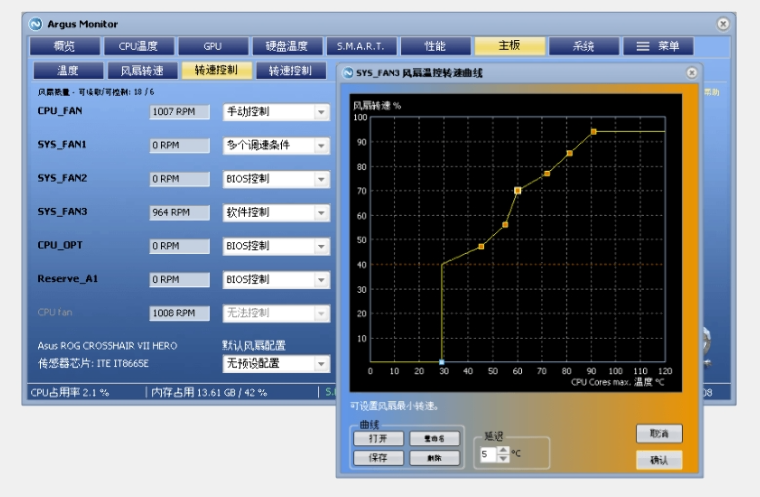This screenshot has width=760, height=497.
Task: Click the CPU fan 1008 RPM field
Action: [179, 313]
